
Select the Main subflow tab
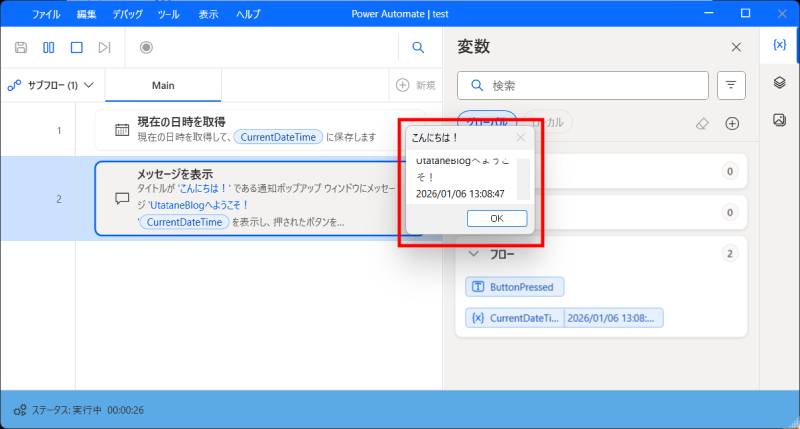pyautogui.click(x=163, y=85)
